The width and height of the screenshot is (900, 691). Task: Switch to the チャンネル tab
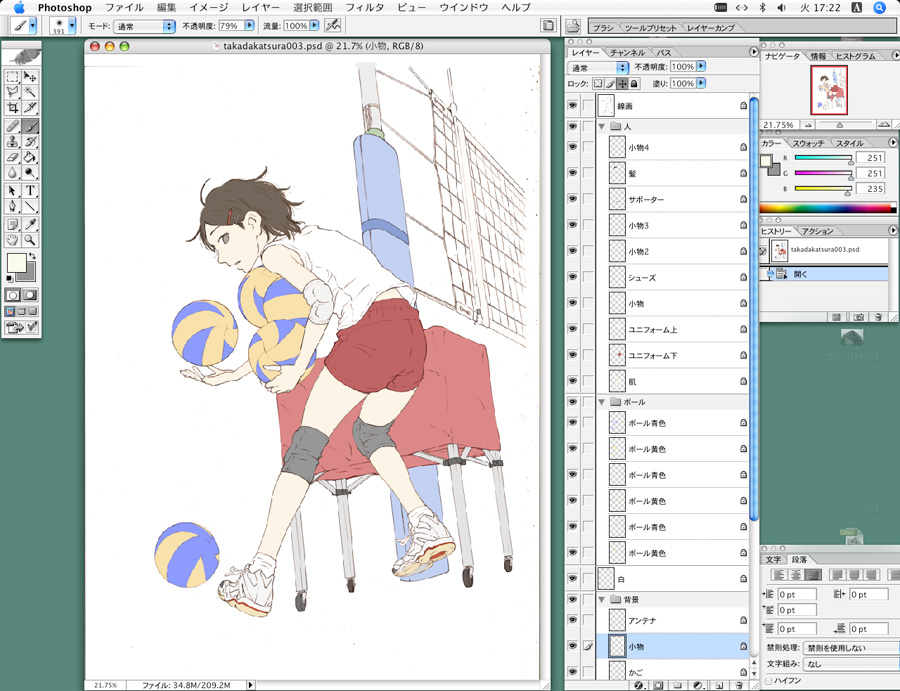[x=627, y=52]
